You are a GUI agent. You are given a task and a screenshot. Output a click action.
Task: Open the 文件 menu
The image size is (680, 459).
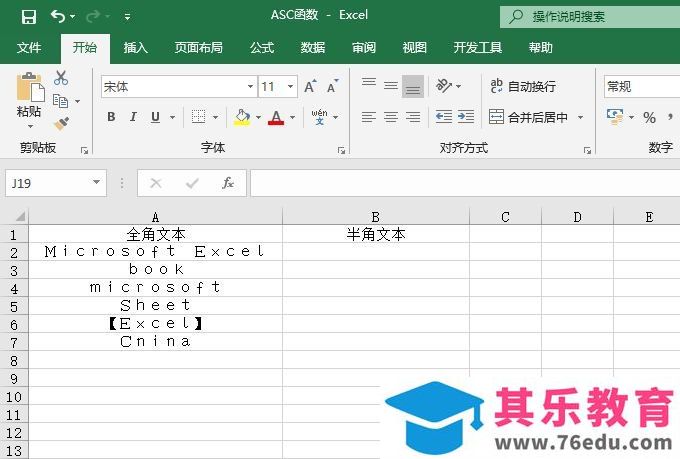point(29,48)
